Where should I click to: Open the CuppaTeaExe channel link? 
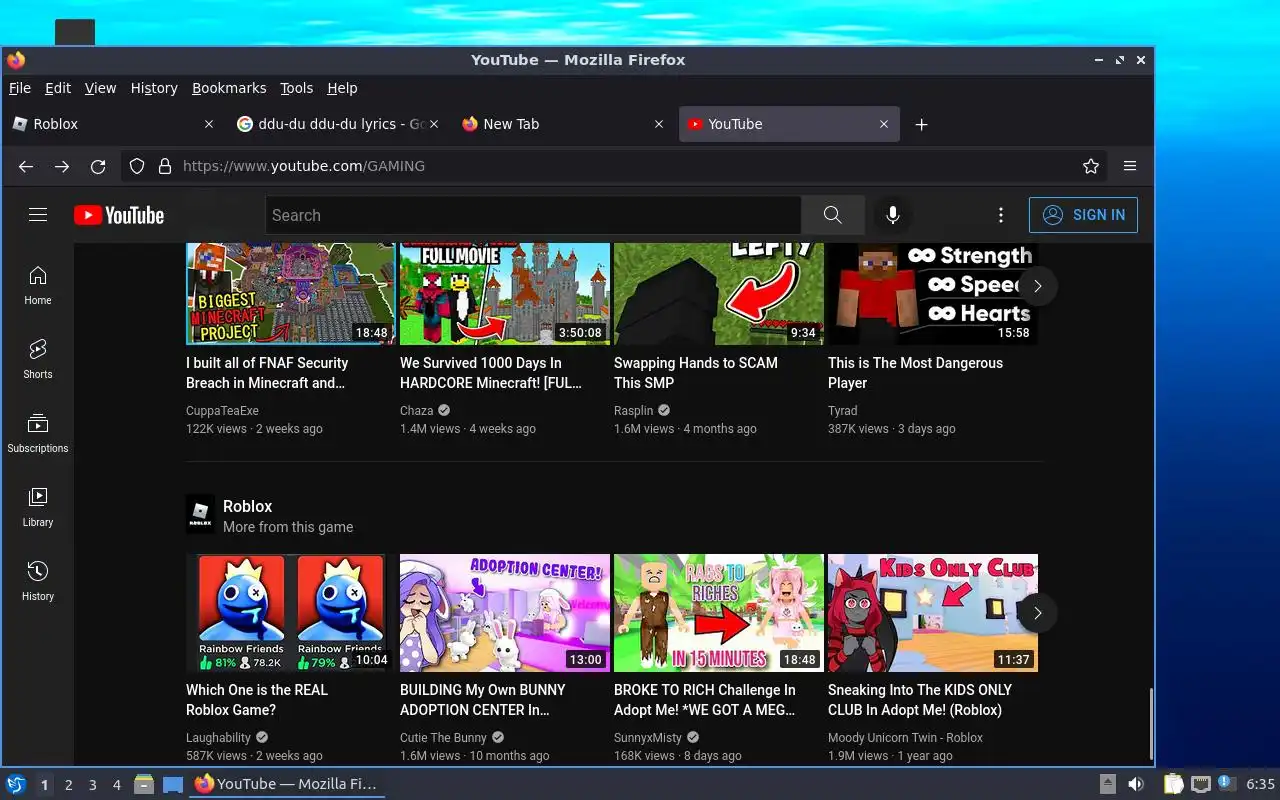[222, 411]
